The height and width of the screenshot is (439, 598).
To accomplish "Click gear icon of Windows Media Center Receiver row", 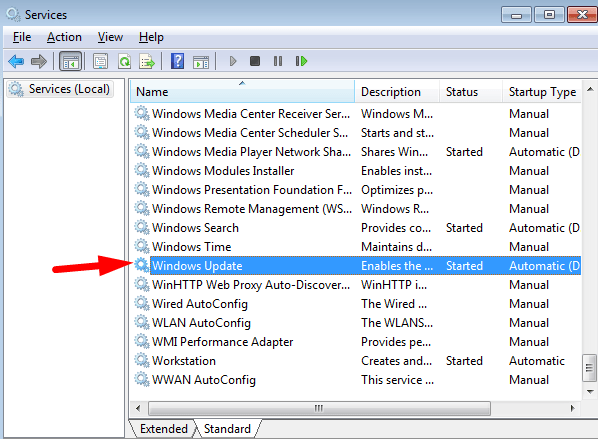I will (142, 113).
